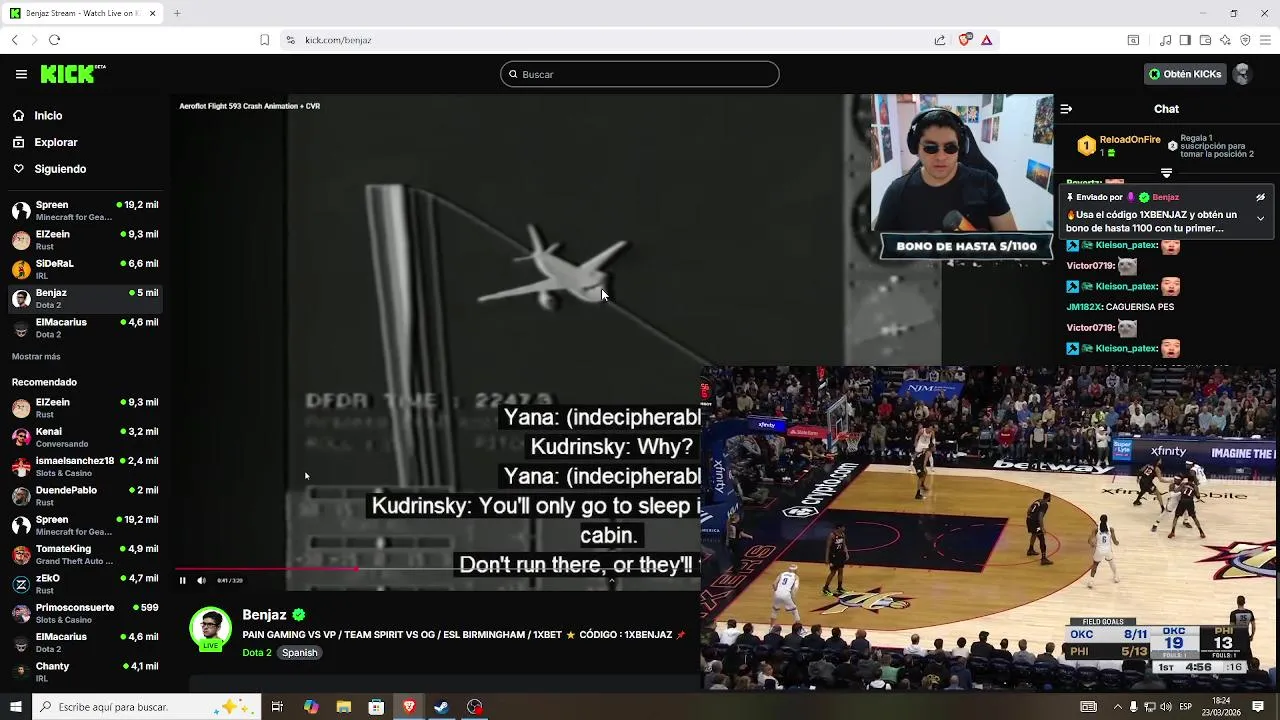Open ElMacarius channel in followed list
The height and width of the screenshot is (720, 1280).
click(85, 328)
